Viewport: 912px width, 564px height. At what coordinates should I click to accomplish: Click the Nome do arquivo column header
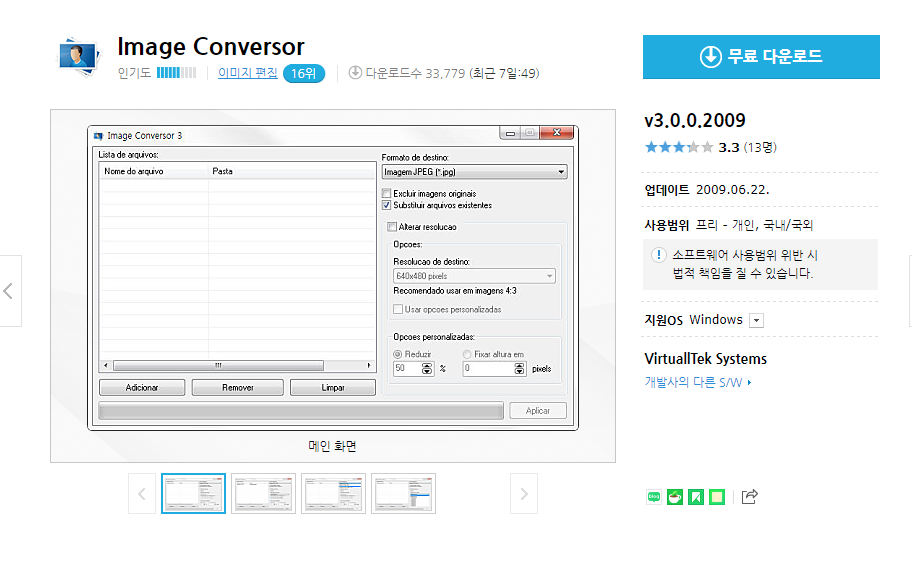[154, 172]
